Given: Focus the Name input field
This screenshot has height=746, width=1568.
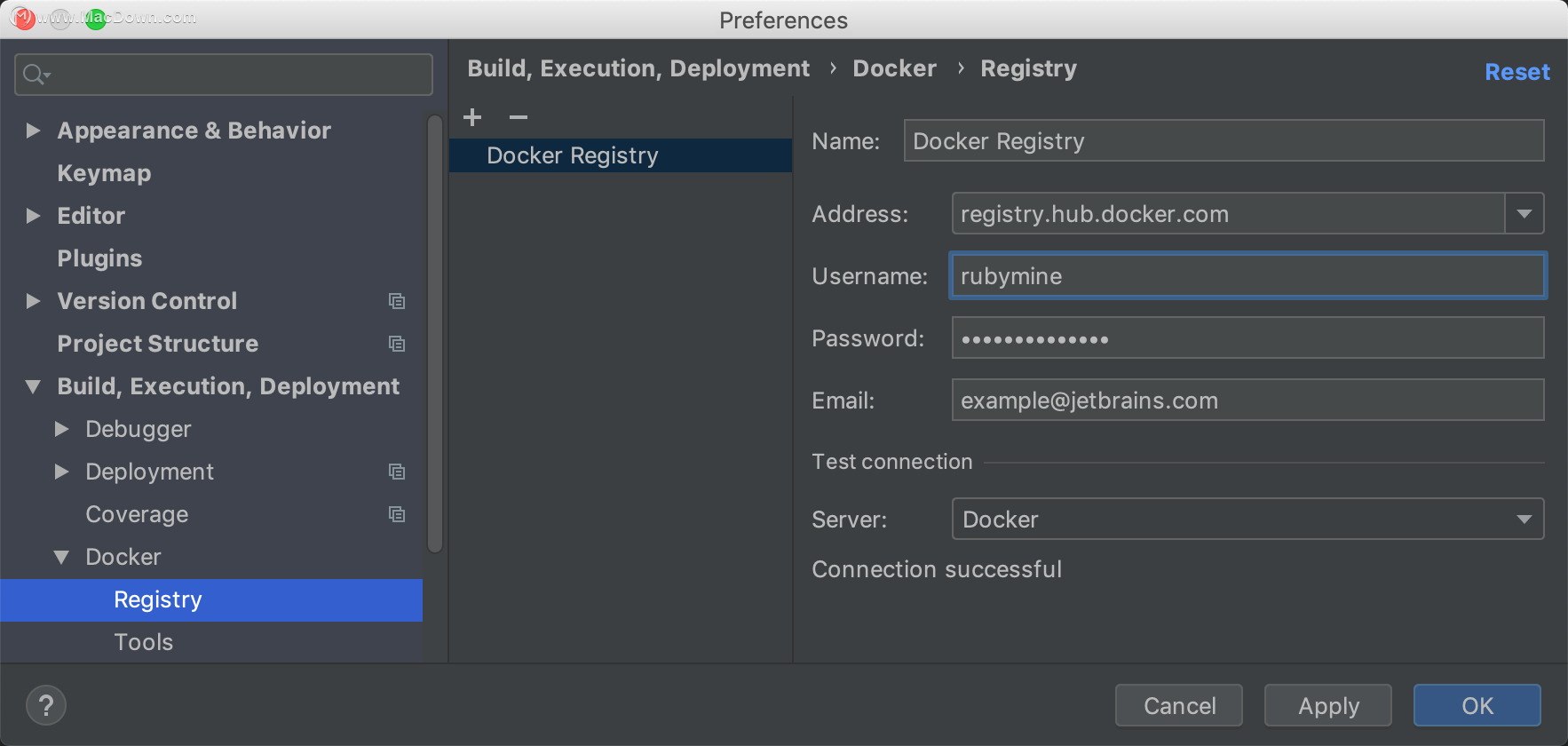Looking at the screenshot, I should [1224, 141].
